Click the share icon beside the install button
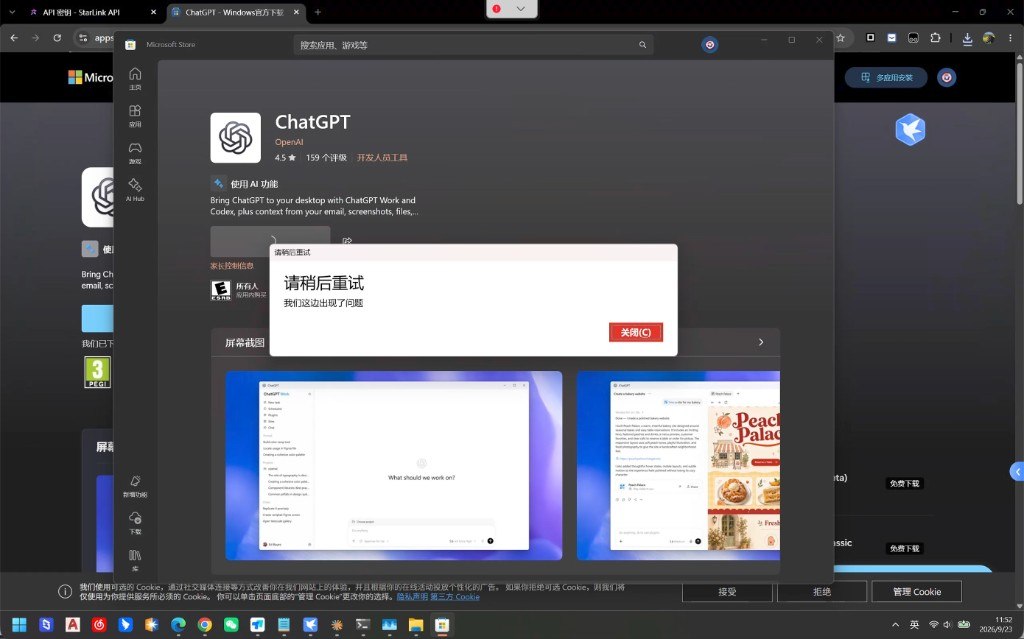 (347, 241)
